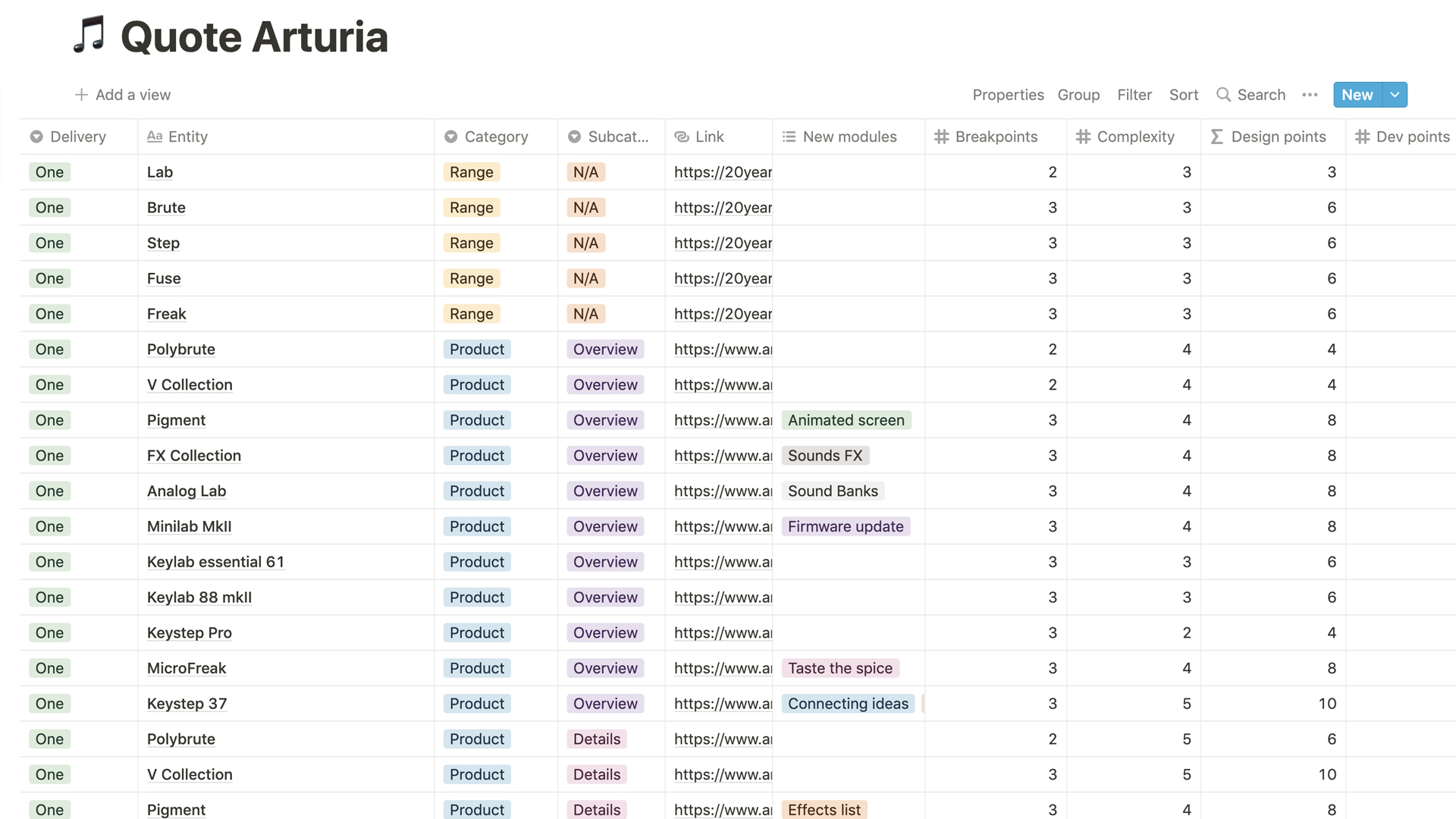This screenshot has height=819, width=1456.
Task: Click the Sound Banks module tag
Action: coord(833,491)
